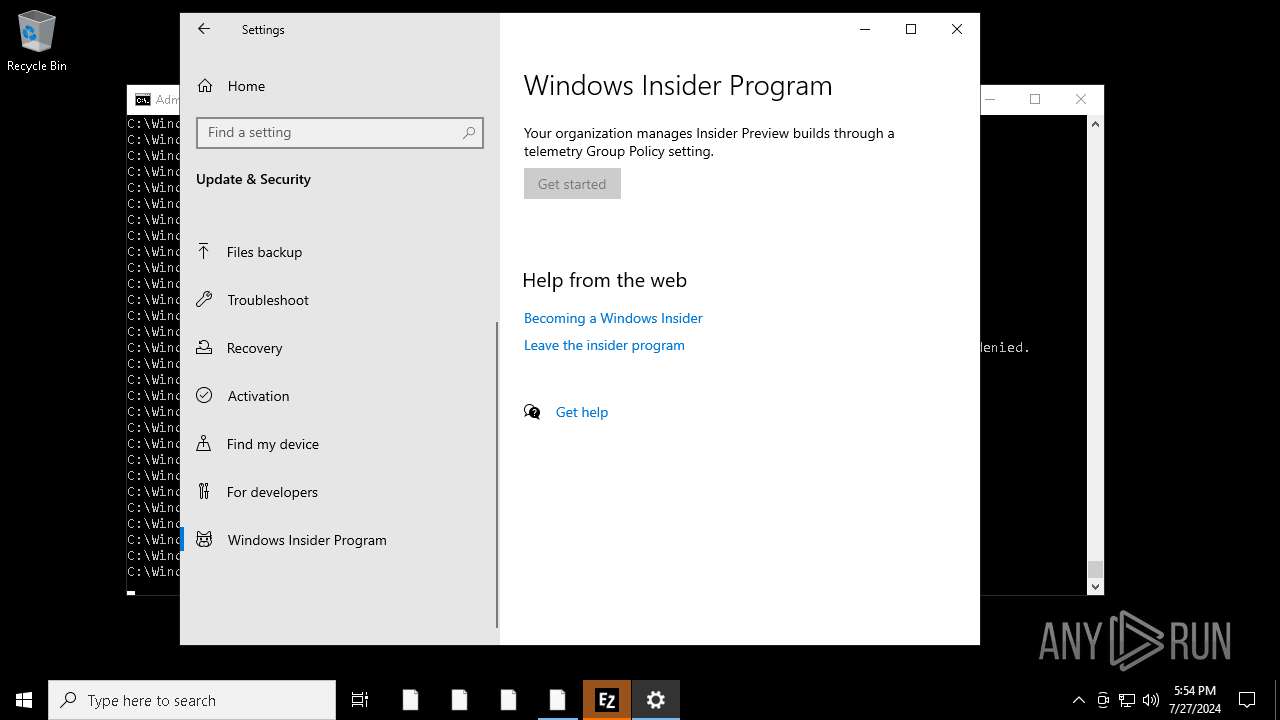1280x720 pixels.
Task: Select Windows Insider Program in sidebar
Action: (x=339, y=540)
